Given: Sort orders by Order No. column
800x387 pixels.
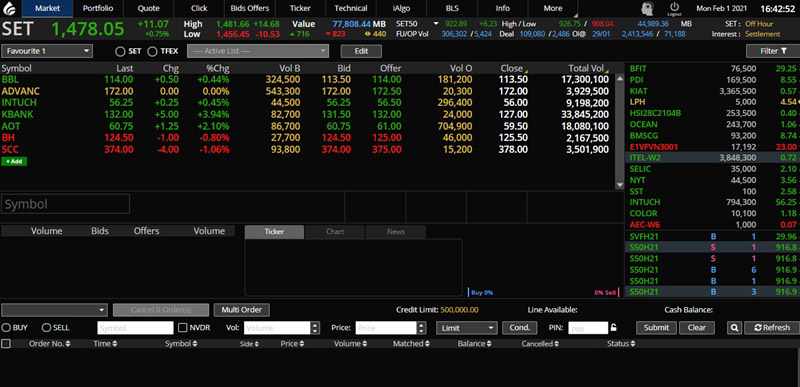Looking at the screenshot, I should point(49,344).
